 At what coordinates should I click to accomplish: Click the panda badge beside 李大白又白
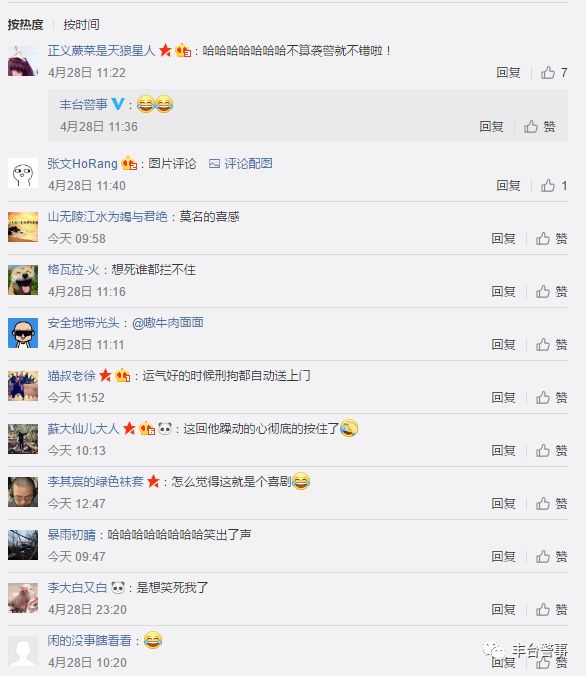point(118,587)
